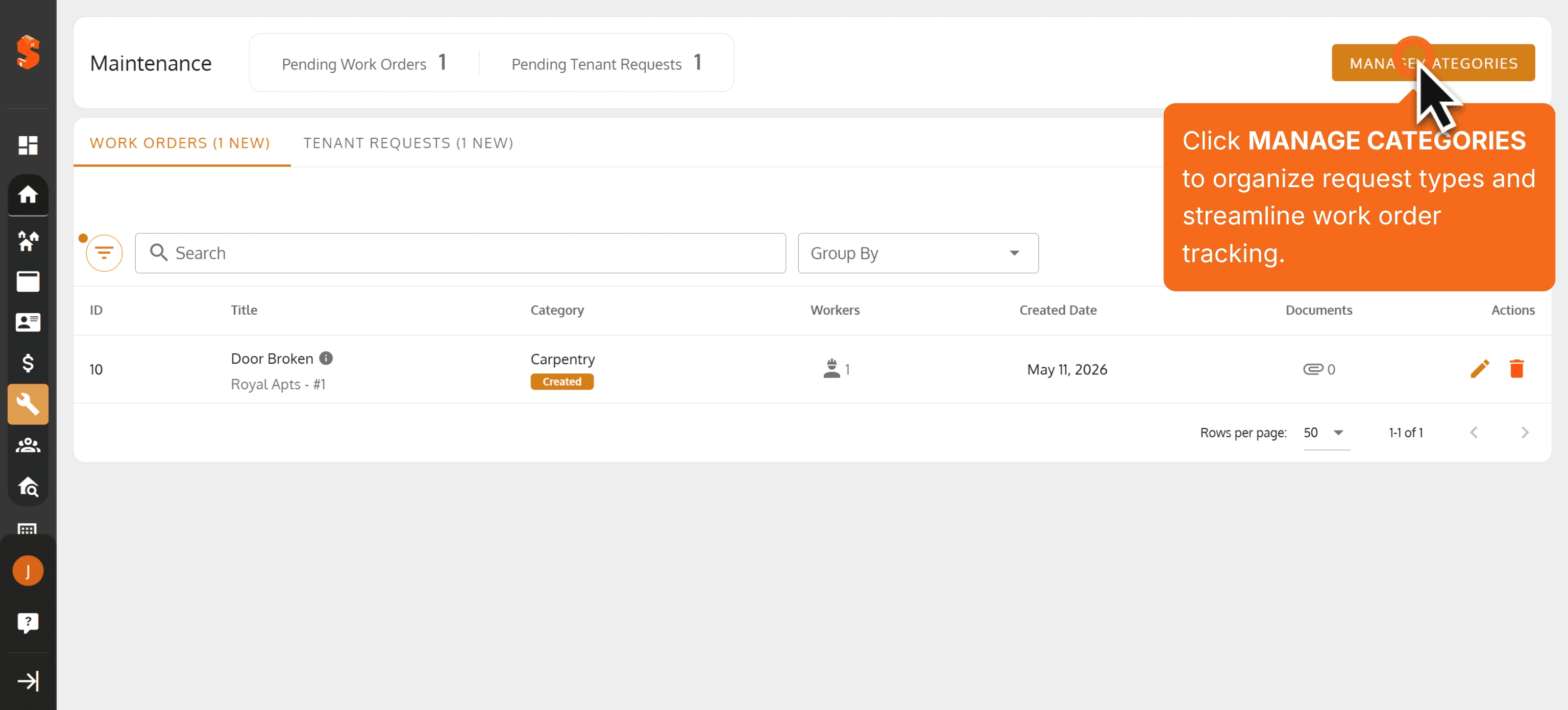Select the wrench maintenance icon

28,404
